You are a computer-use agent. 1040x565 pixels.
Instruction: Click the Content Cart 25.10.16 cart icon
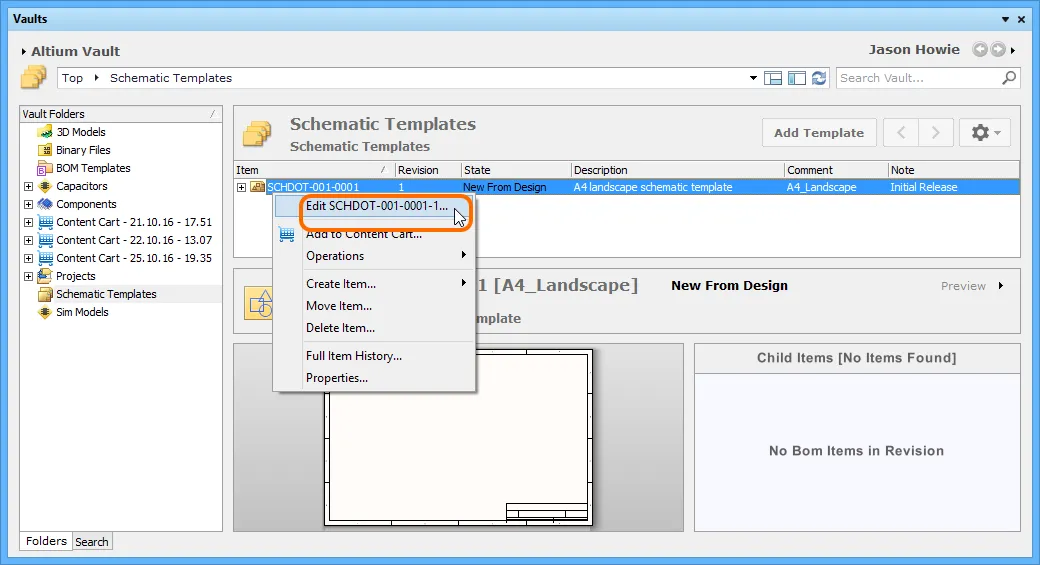[45, 257]
